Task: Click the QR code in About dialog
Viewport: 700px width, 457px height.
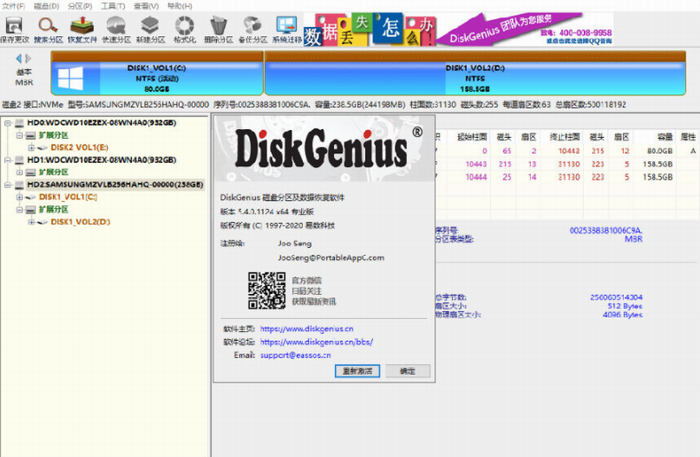Action: (x=267, y=291)
